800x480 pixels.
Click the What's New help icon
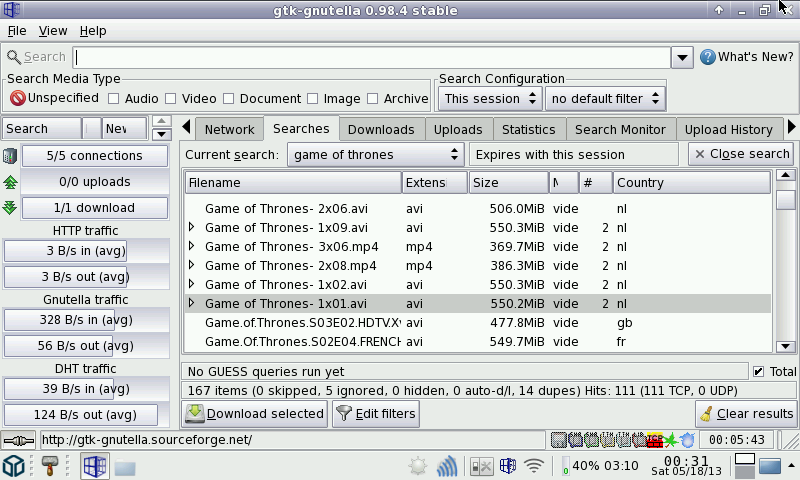[708, 57]
